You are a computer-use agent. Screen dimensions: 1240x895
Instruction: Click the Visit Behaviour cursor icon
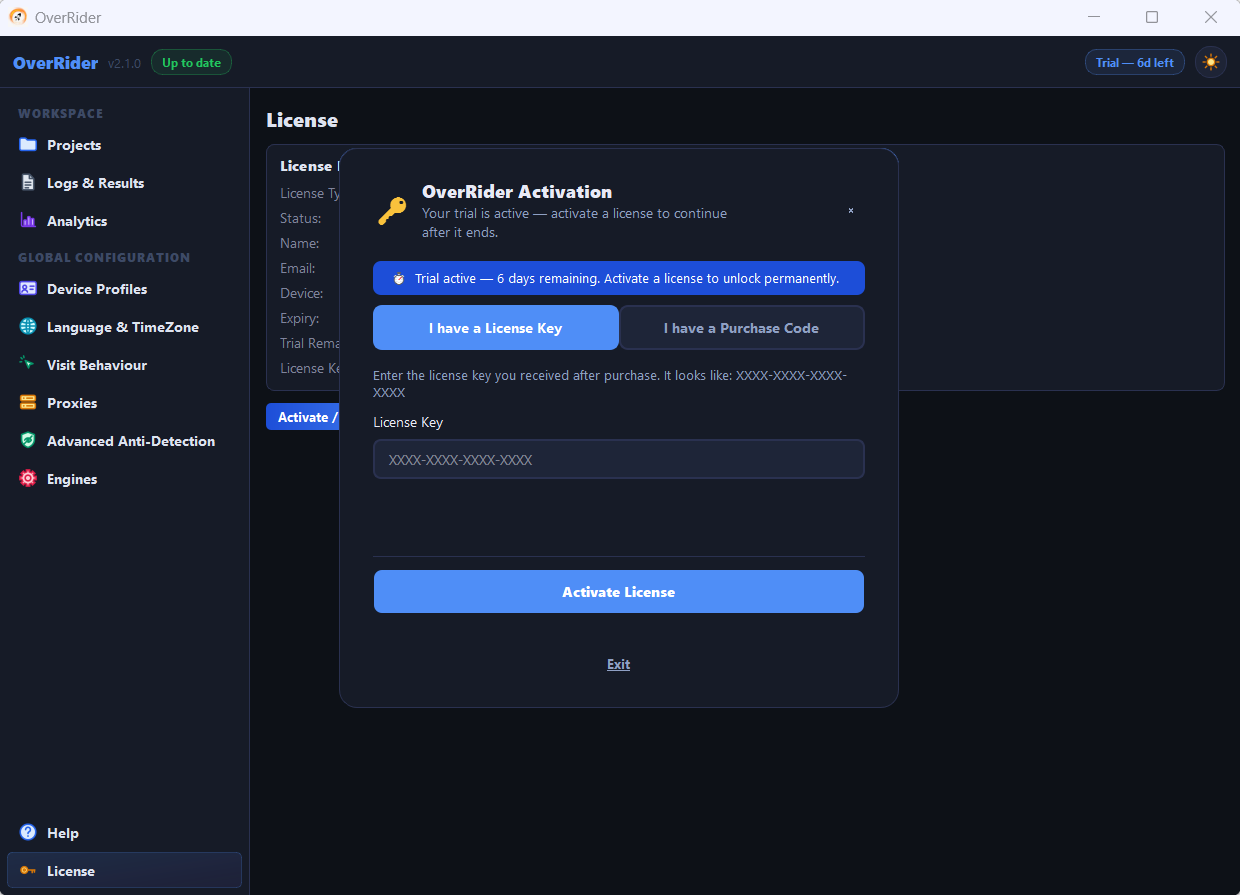[28, 365]
